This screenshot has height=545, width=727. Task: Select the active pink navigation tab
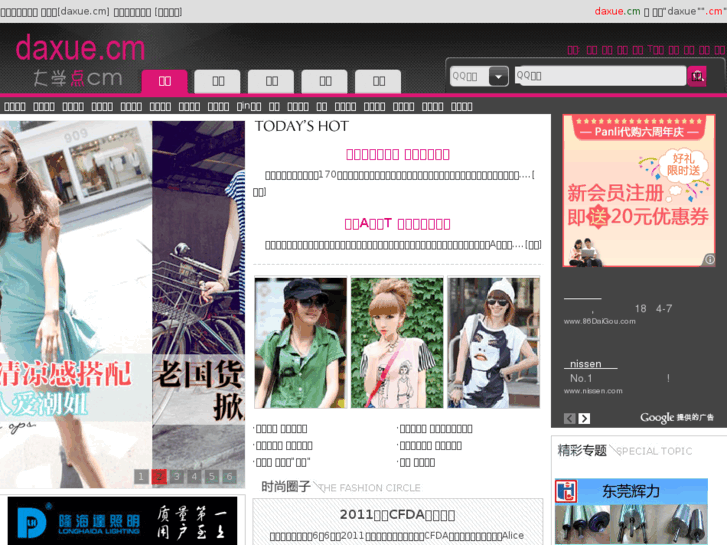tap(165, 81)
